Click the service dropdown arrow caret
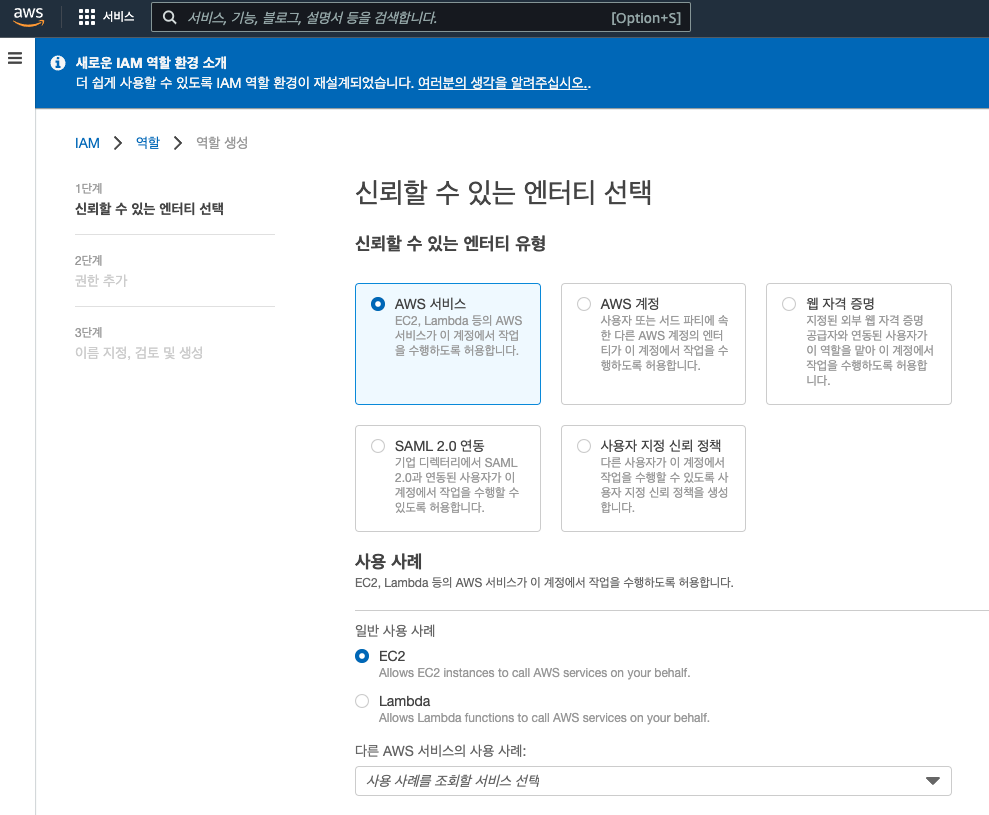 [932, 781]
